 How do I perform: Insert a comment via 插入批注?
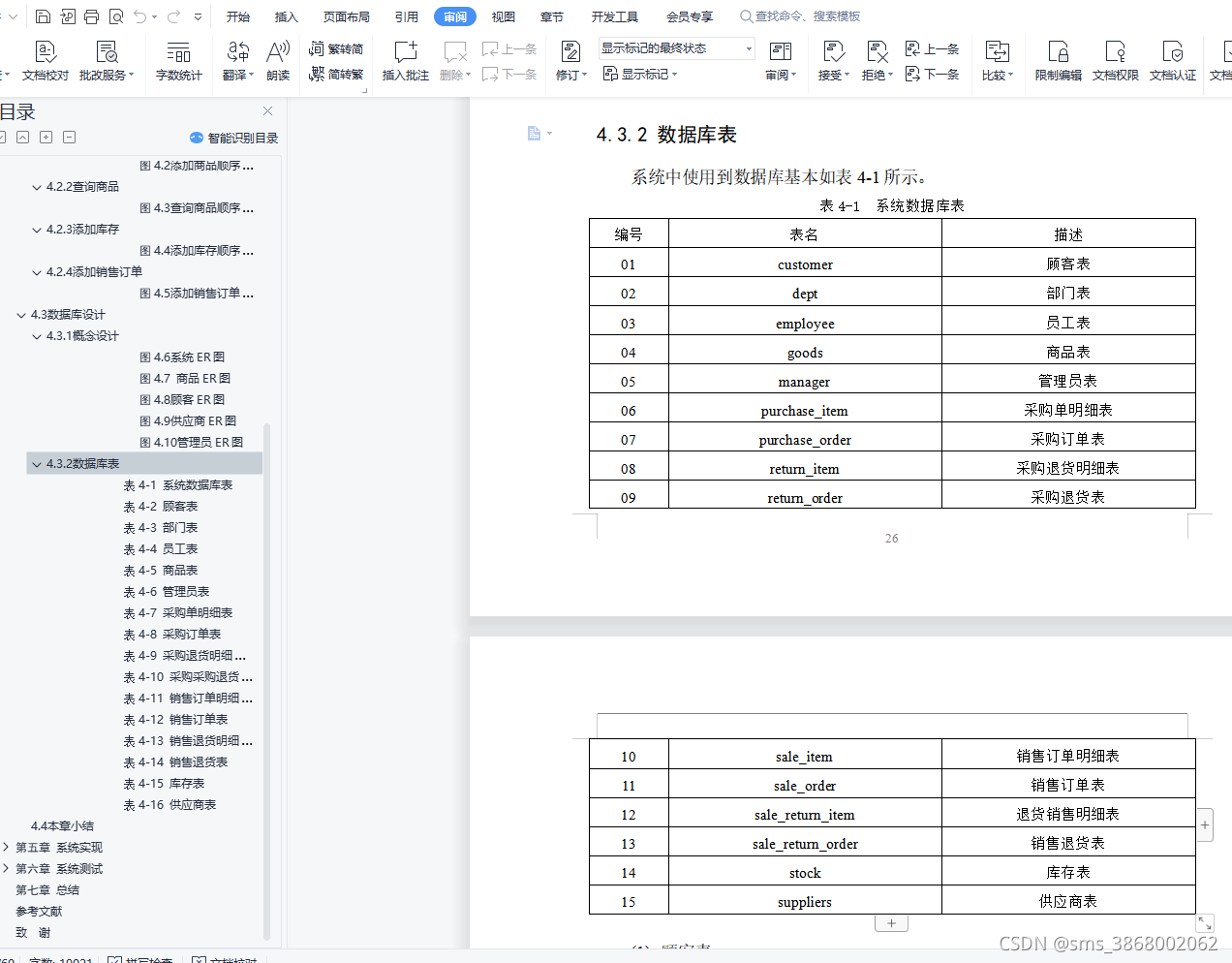coord(405,58)
